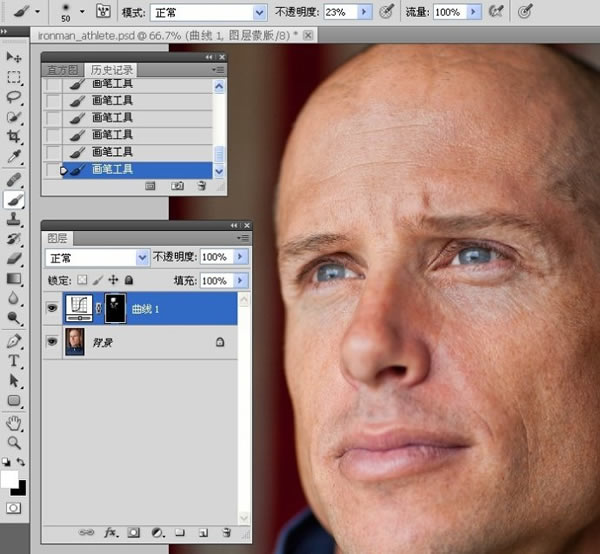600x554 pixels.
Task: Switch to the 直方图 tab
Action: tap(61, 70)
